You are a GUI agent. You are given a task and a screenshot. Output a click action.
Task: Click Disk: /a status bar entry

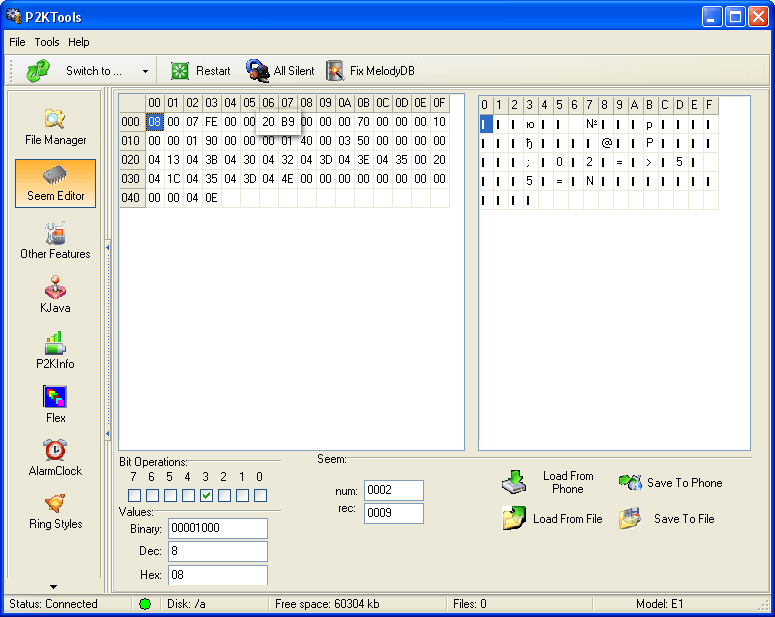(186, 604)
